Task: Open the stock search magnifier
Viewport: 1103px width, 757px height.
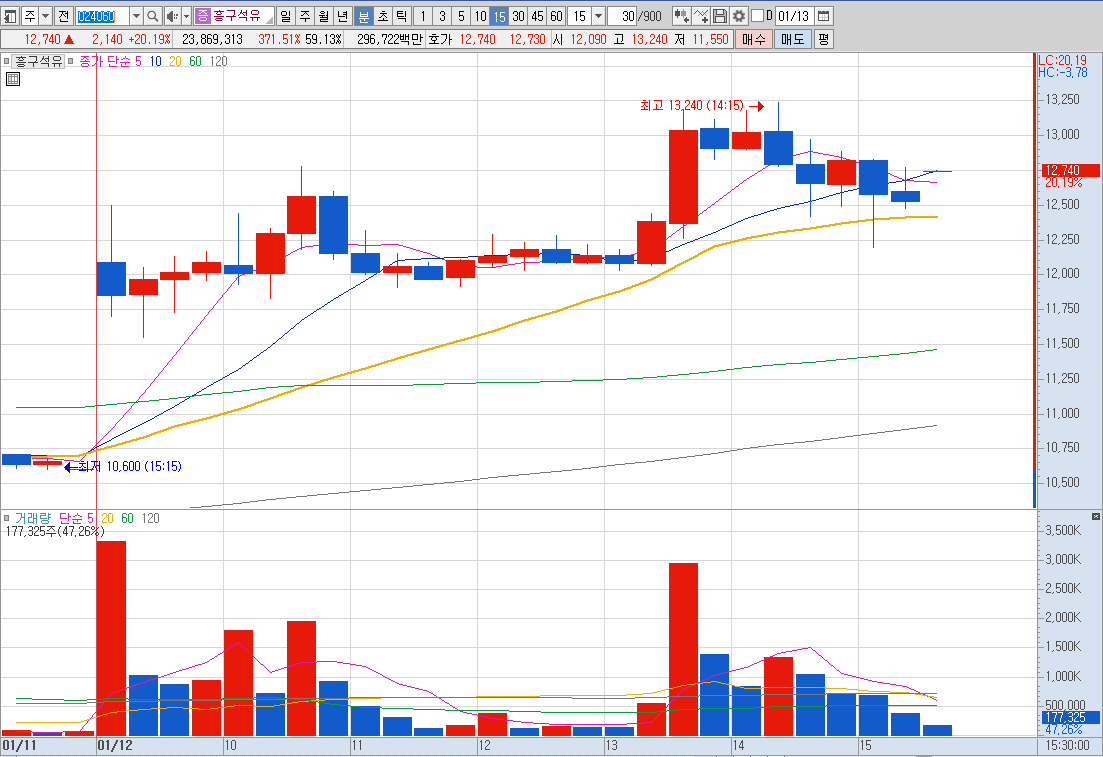Action: [x=153, y=15]
